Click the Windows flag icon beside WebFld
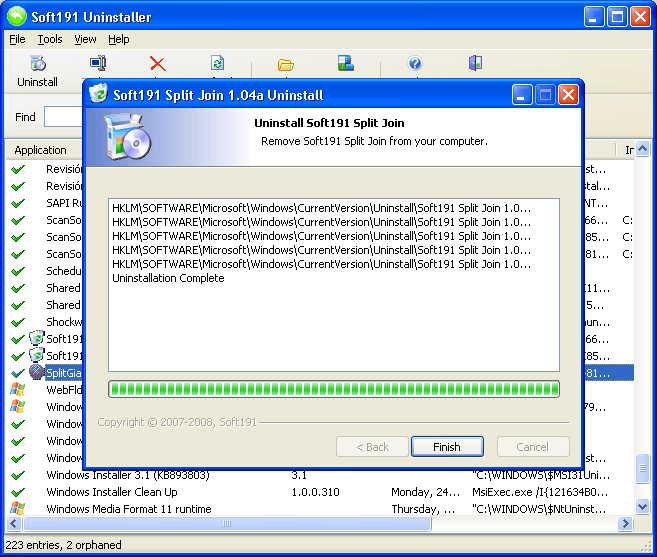 18,389
